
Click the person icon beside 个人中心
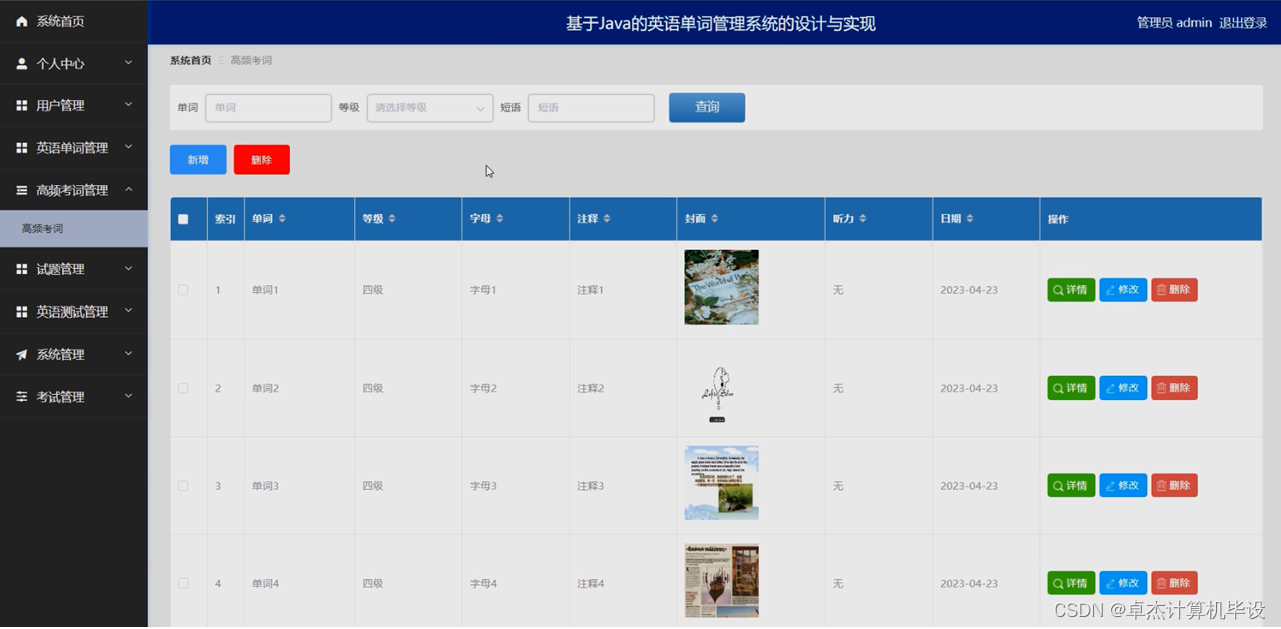click(x=22, y=63)
